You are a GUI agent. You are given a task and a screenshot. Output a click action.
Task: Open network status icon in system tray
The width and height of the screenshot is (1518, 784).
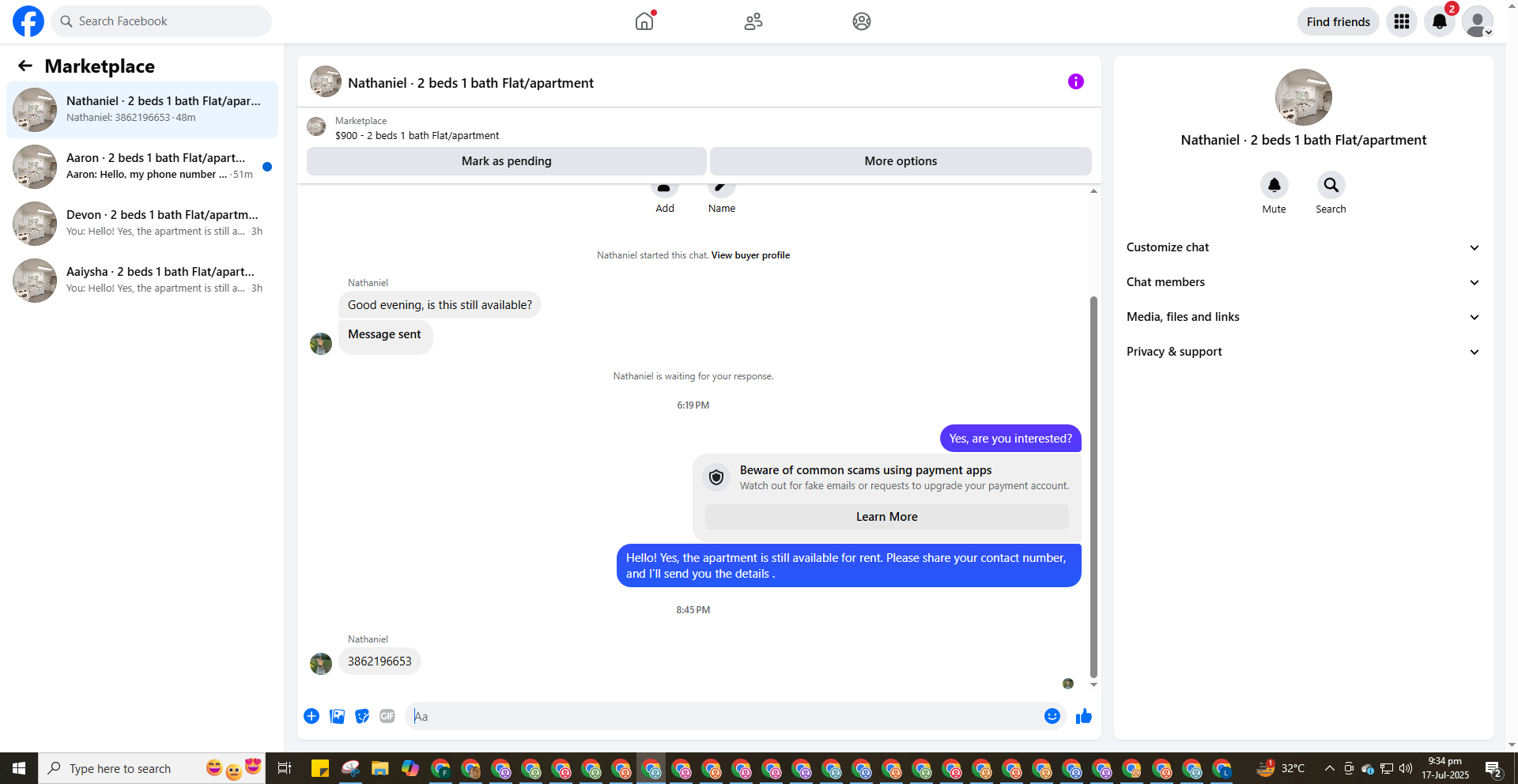[1387, 768]
